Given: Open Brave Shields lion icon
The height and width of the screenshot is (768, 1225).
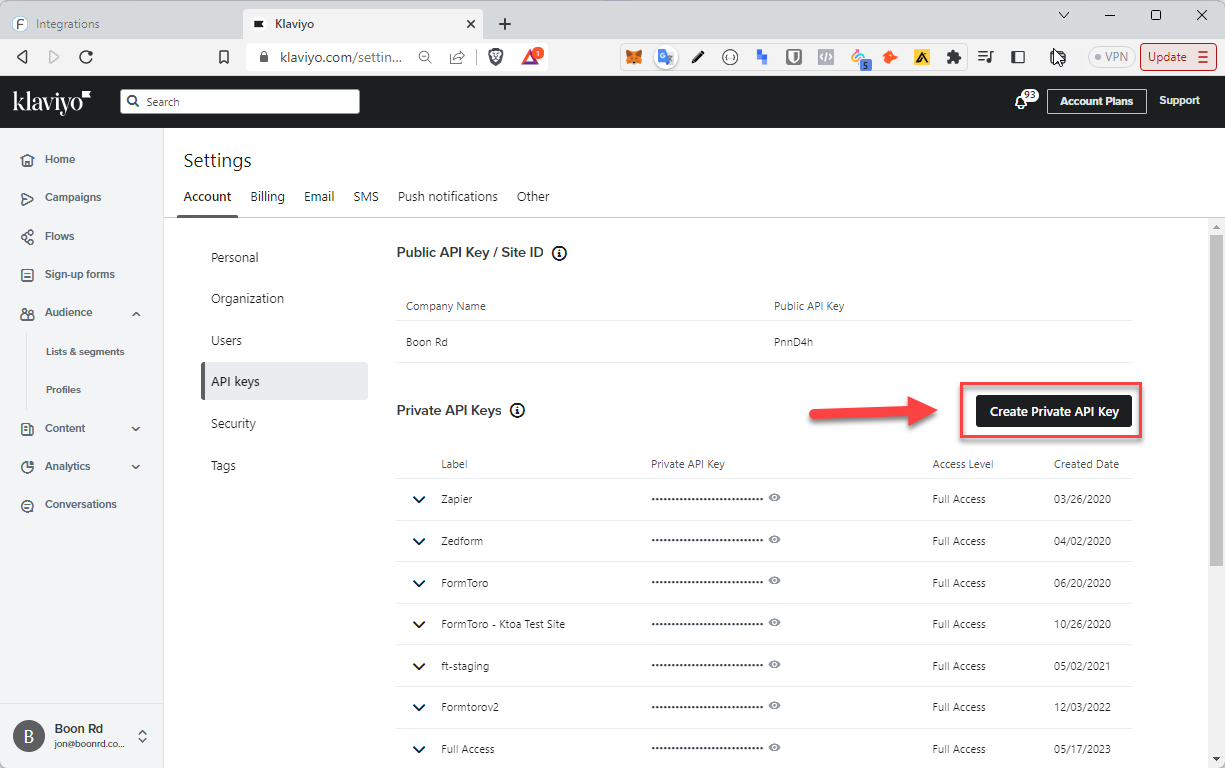Looking at the screenshot, I should (x=496, y=57).
